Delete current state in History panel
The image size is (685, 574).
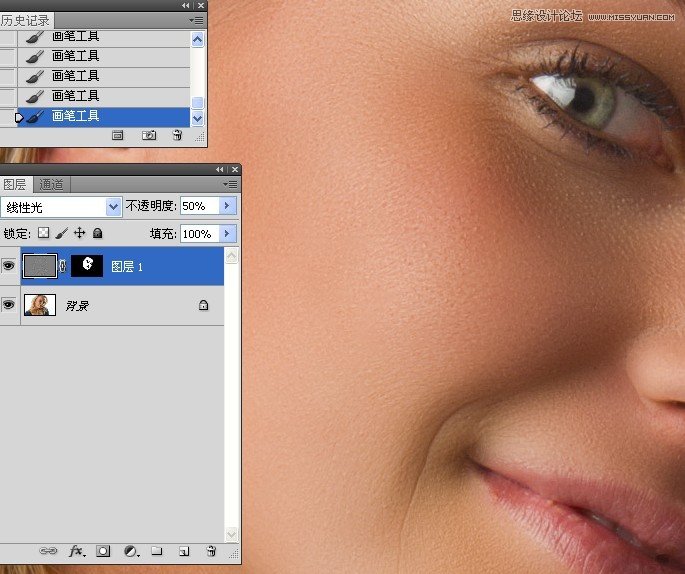(x=177, y=135)
